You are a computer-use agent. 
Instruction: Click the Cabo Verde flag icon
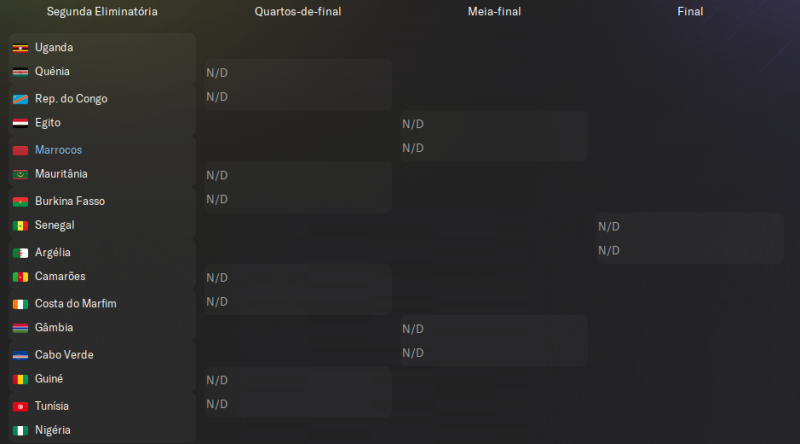(20, 355)
